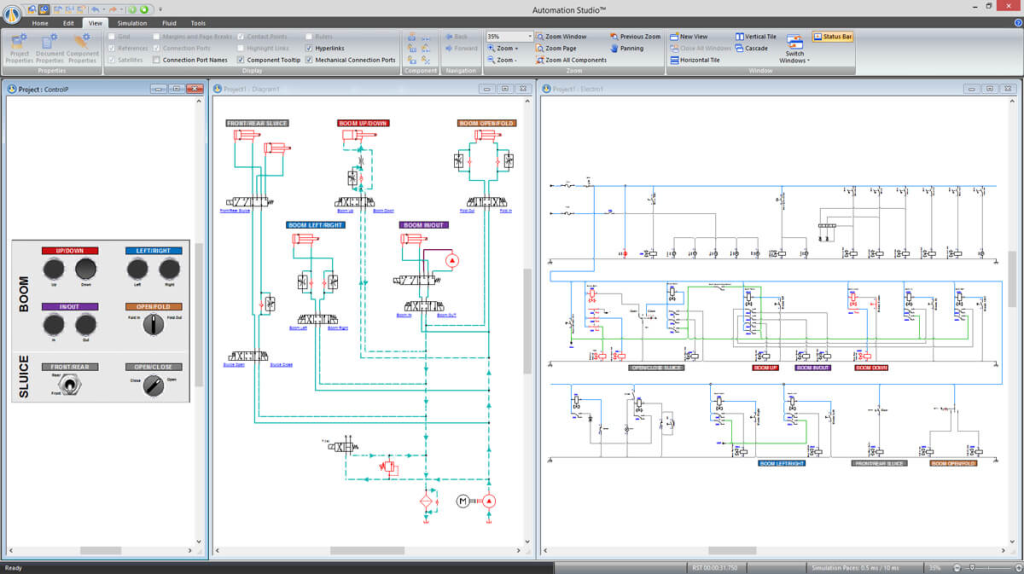Toggle Component Tooltip checkbox
The height and width of the screenshot is (574, 1024).
point(240,60)
